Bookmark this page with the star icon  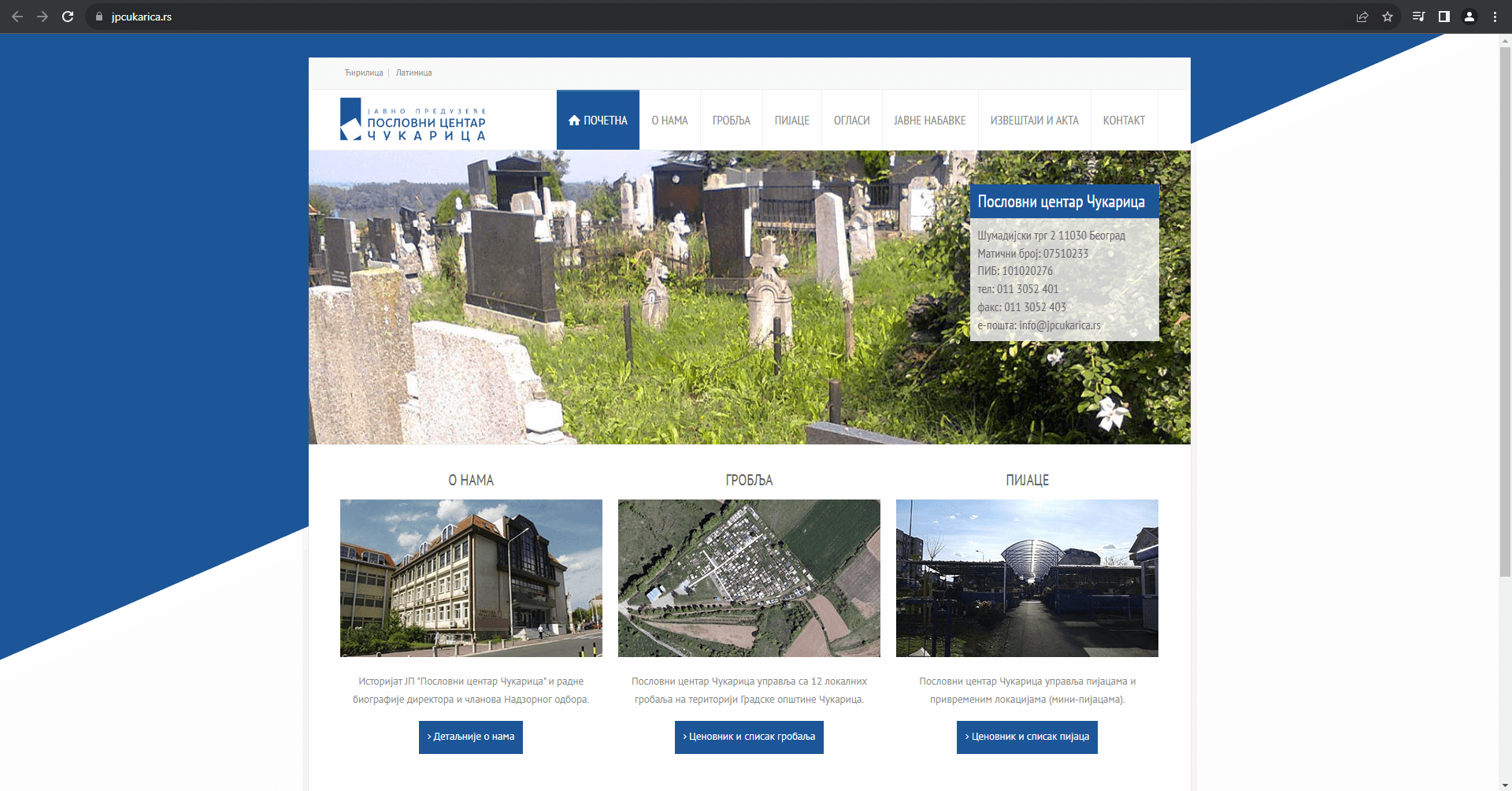[x=1388, y=17]
